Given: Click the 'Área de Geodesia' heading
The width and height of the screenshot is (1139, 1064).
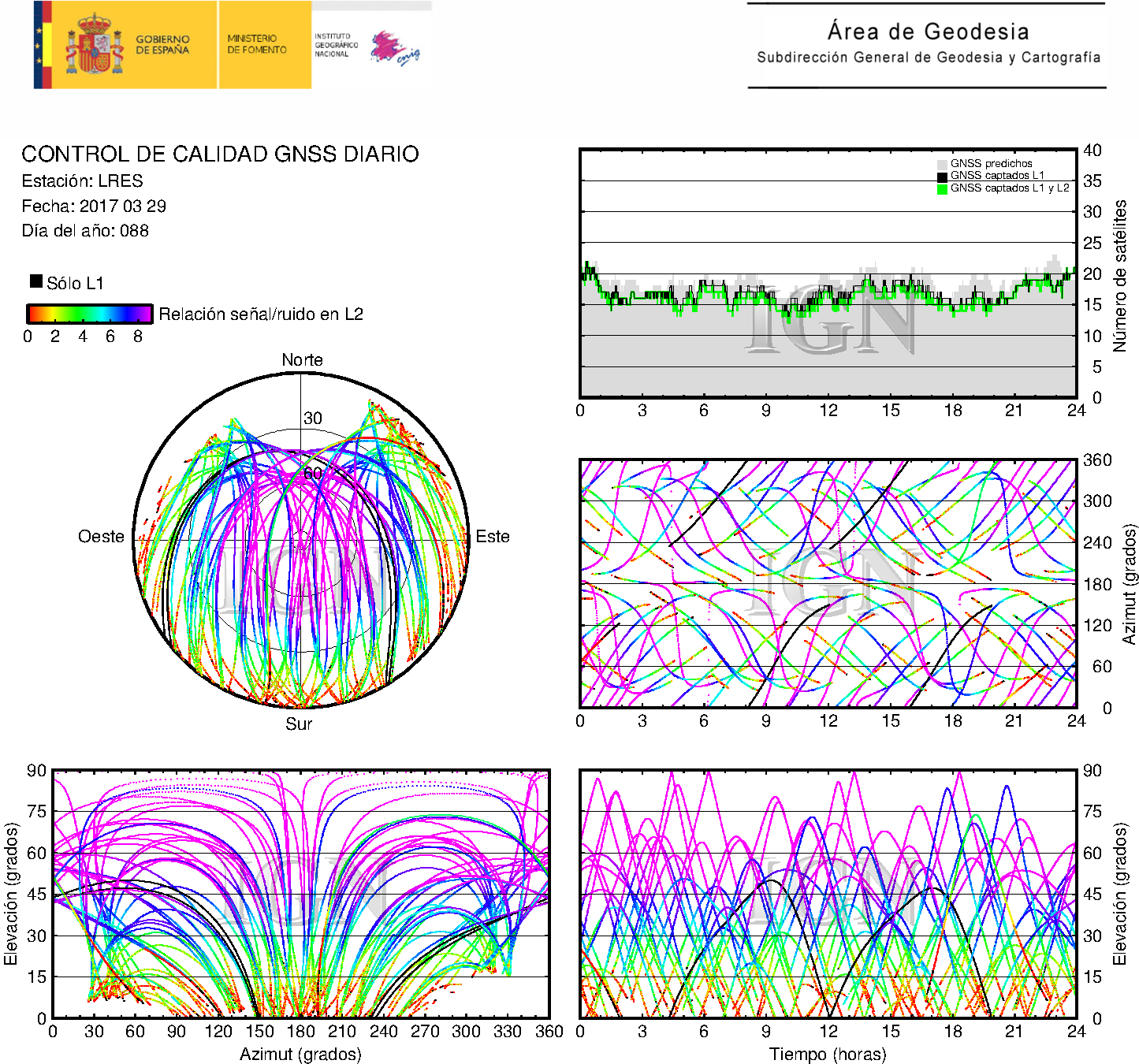Looking at the screenshot, I should tap(928, 32).
